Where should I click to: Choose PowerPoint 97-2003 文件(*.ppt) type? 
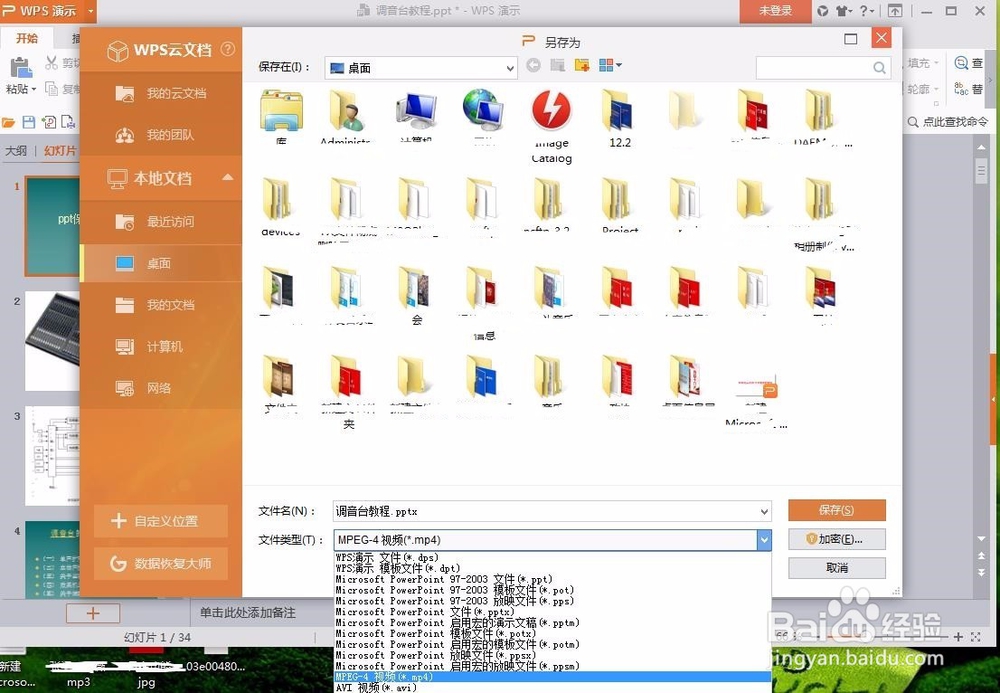pos(552,580)
